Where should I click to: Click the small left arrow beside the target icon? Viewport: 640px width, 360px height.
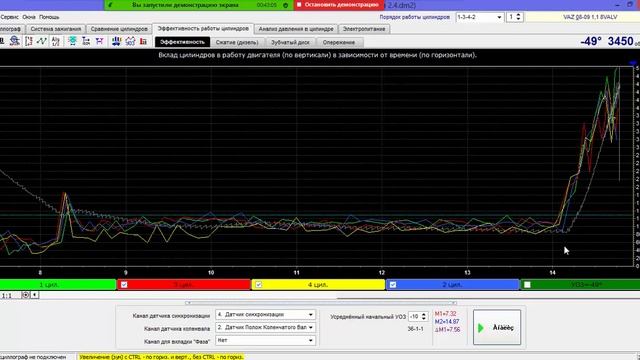(35, 295)
